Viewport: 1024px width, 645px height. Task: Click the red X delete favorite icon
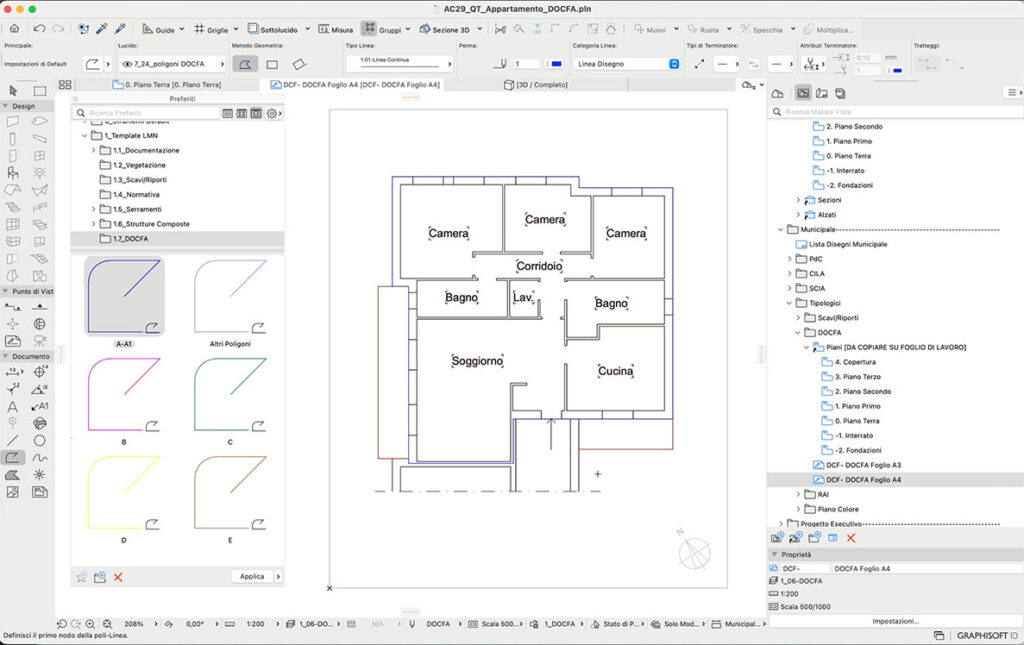[x=118, y=577]
